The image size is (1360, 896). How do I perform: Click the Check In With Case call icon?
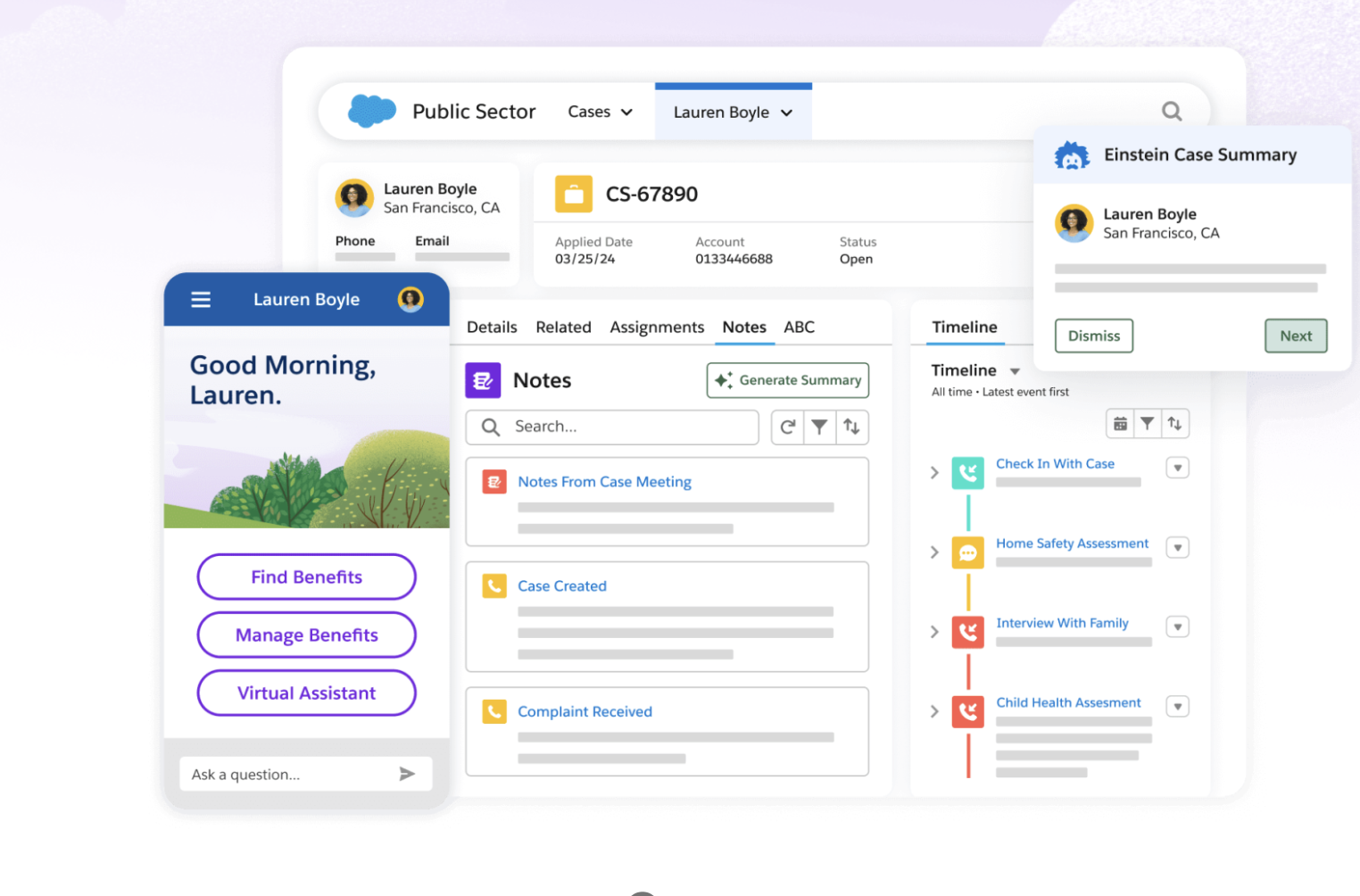[x=968, y=473]
